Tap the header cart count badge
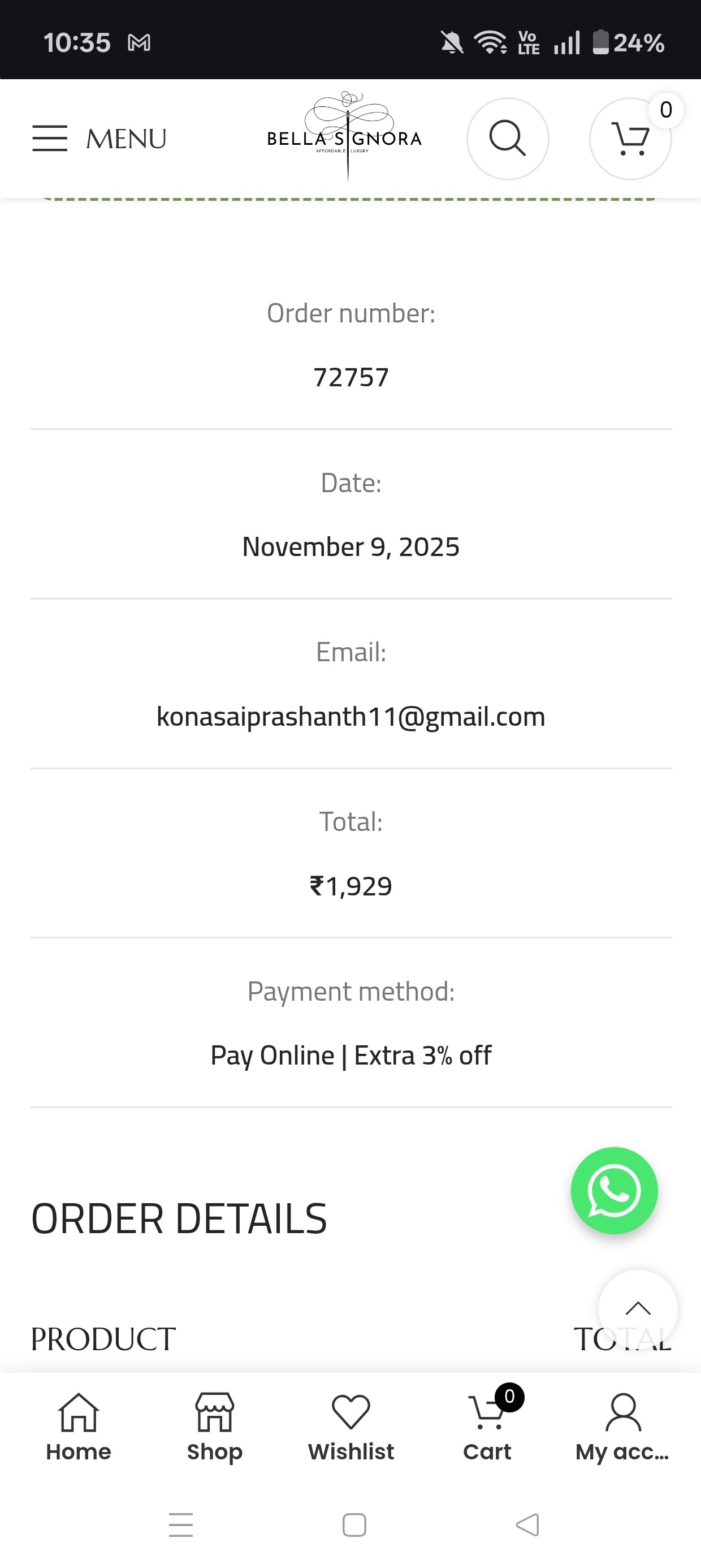701x1568 pixels. pyautogui.click(x=666, y=110)
